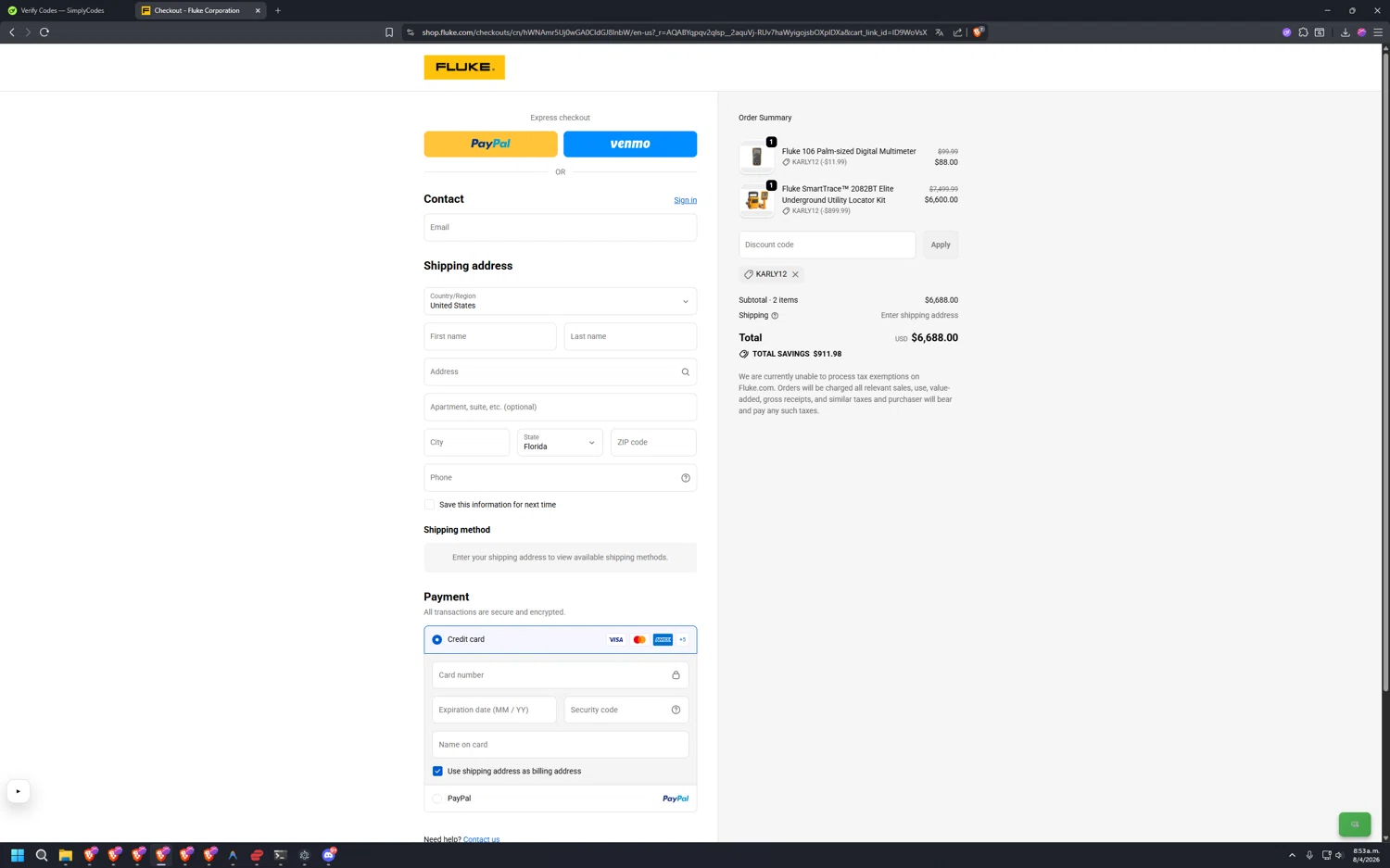
Task: Check Save this information for next time
Action: coord(429,505)
